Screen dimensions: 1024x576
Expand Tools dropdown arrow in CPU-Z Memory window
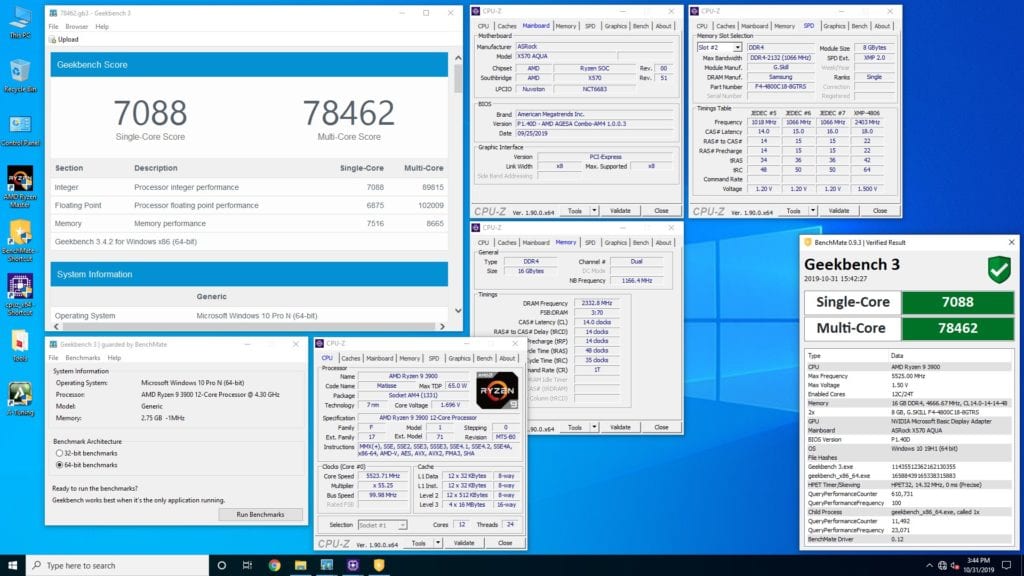[594, 427]
